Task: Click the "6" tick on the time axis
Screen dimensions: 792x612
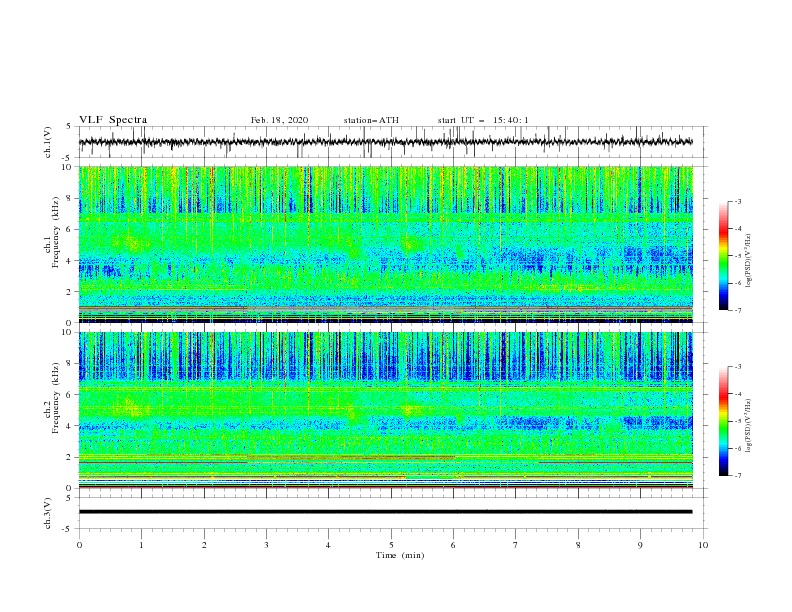Action: tap(453, 545)
